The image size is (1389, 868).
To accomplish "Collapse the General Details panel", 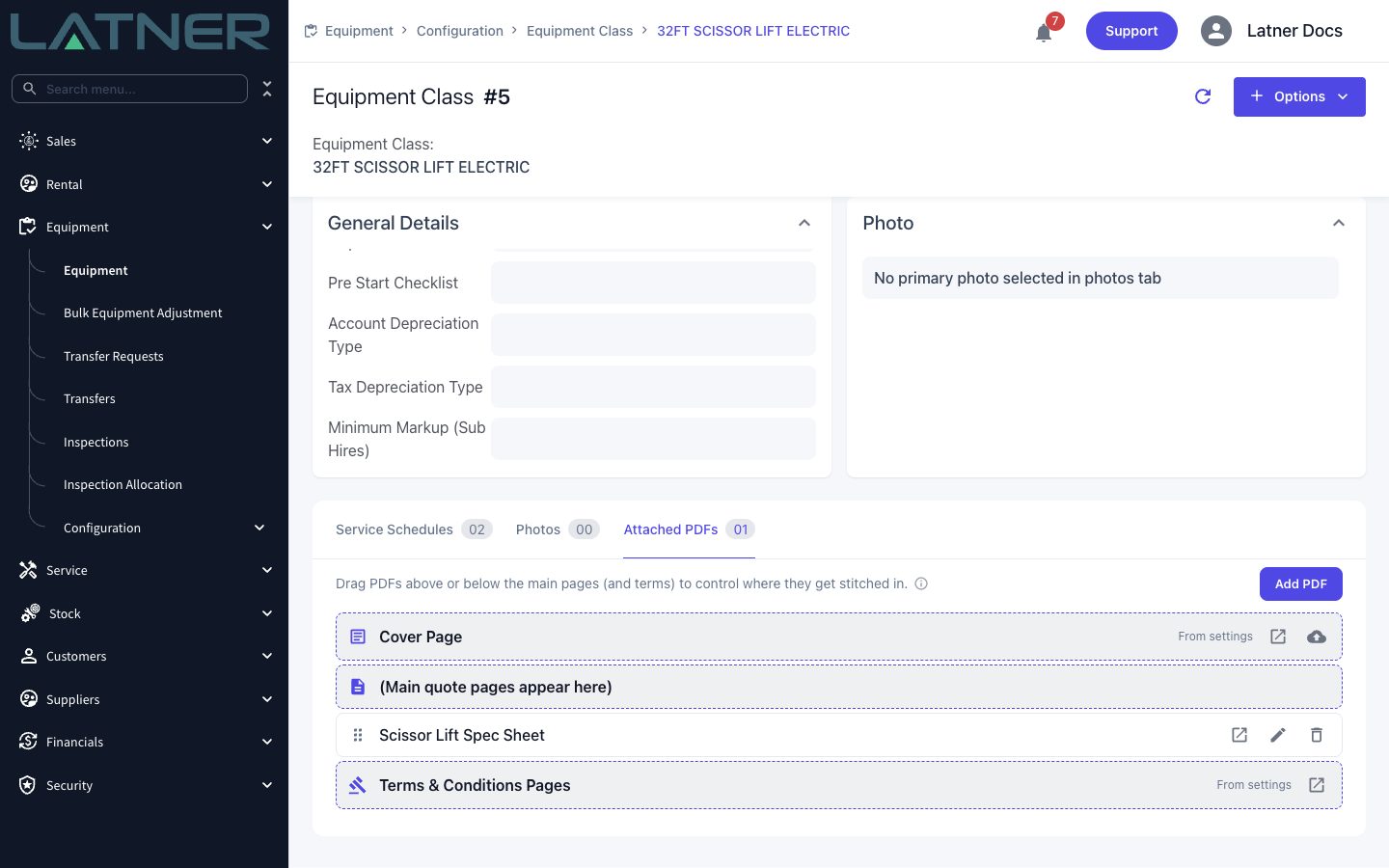I will click(804, 223).
